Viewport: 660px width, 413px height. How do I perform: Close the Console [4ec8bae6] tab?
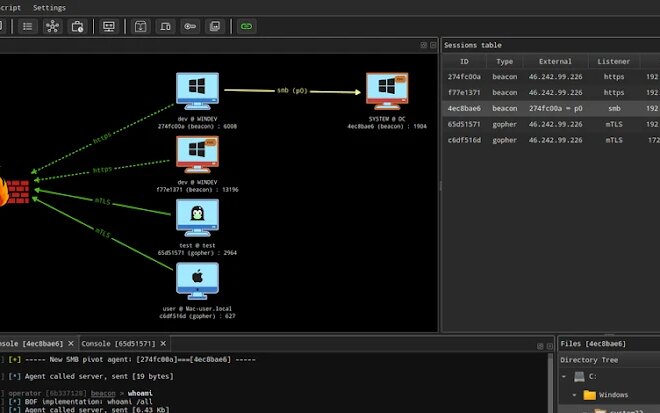pos(71,344)
